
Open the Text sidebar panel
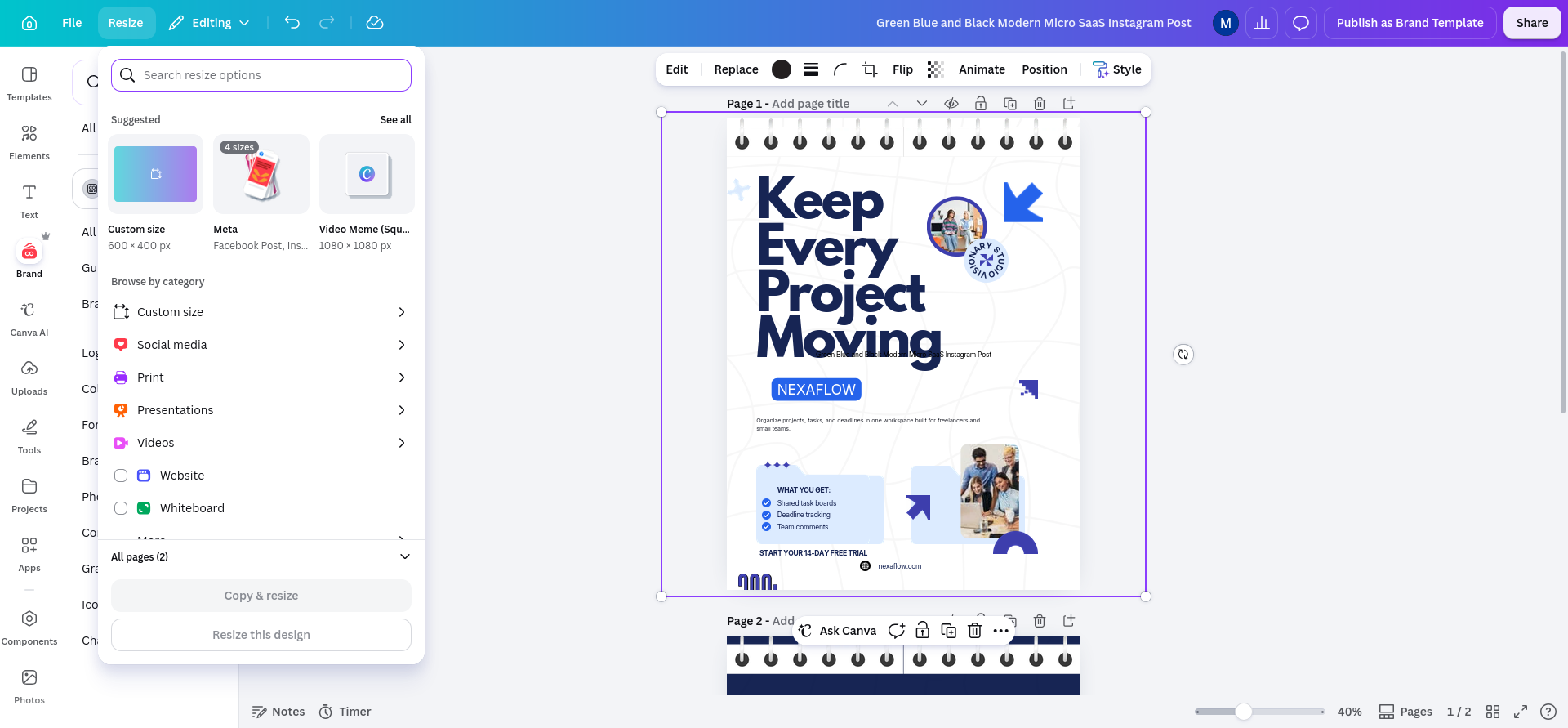pos(29,202)
